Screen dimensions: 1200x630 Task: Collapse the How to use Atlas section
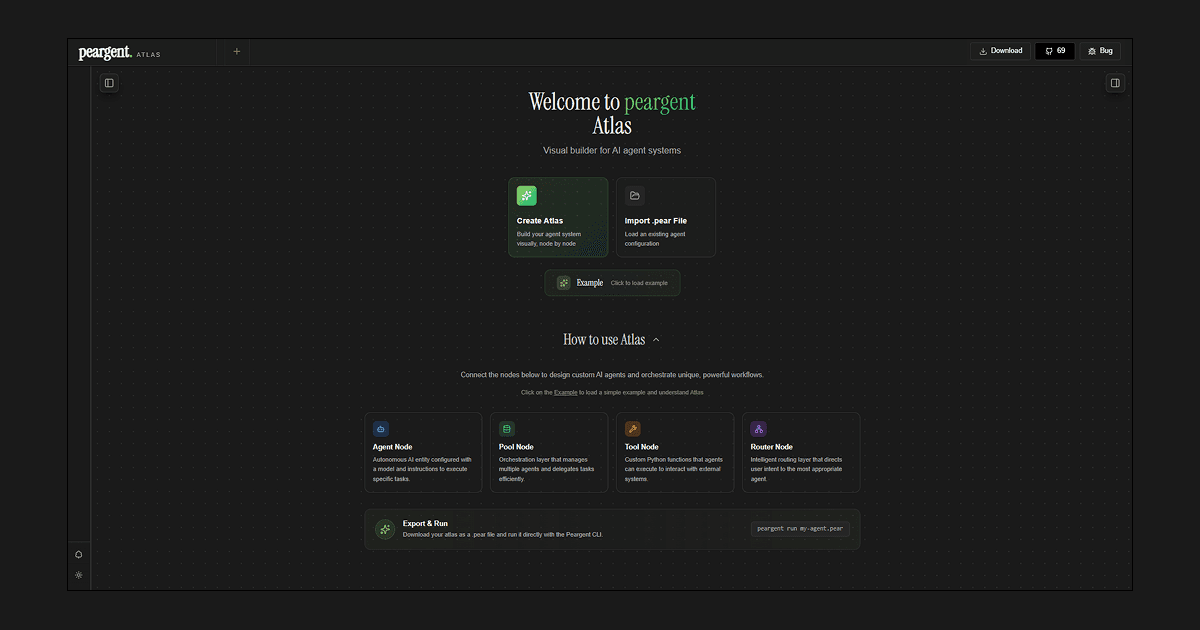657,339
